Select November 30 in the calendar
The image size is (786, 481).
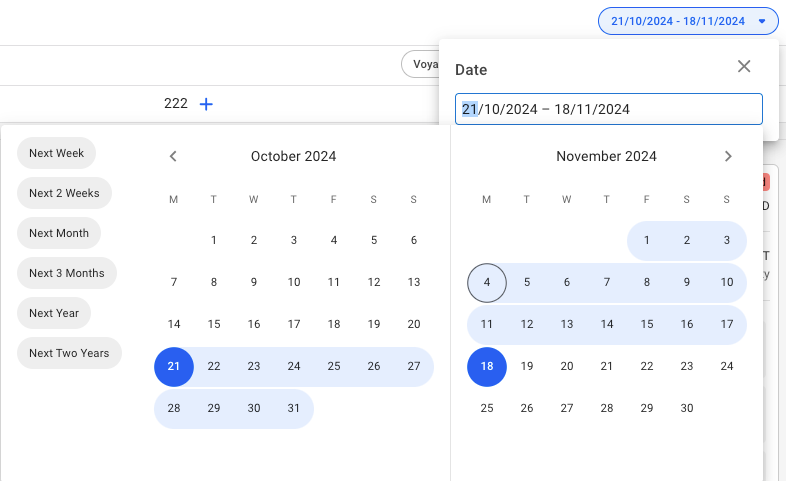[x=687, y=408]
